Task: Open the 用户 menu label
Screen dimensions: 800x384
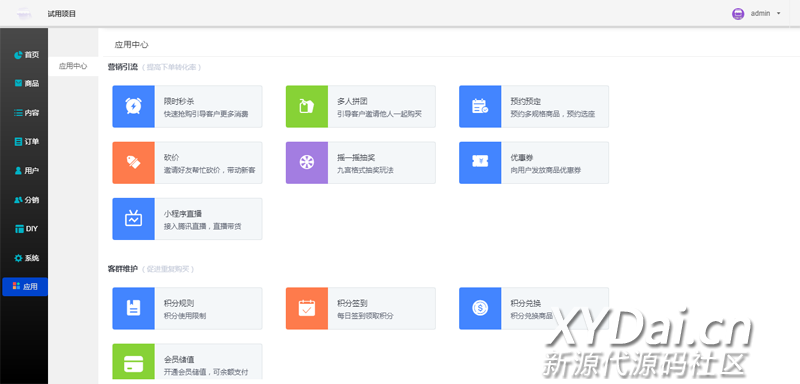Action: click(x=32, y=170)
